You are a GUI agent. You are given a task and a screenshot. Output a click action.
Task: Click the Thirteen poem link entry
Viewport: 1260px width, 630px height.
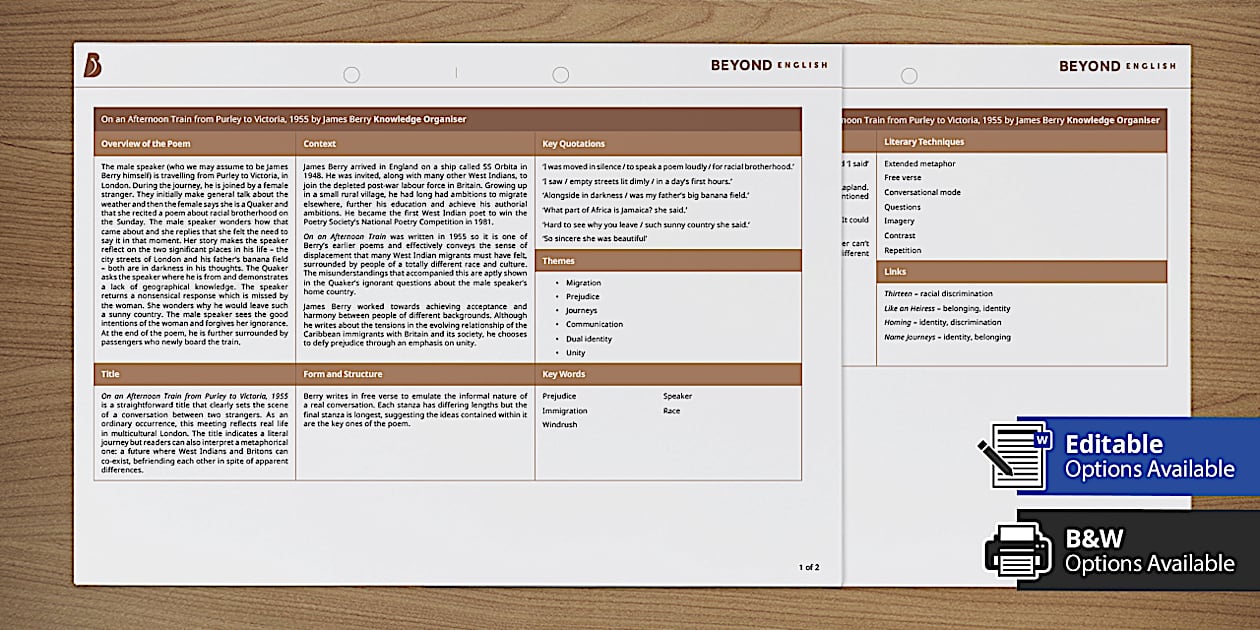pyautogui.click(x=938, y=294)
